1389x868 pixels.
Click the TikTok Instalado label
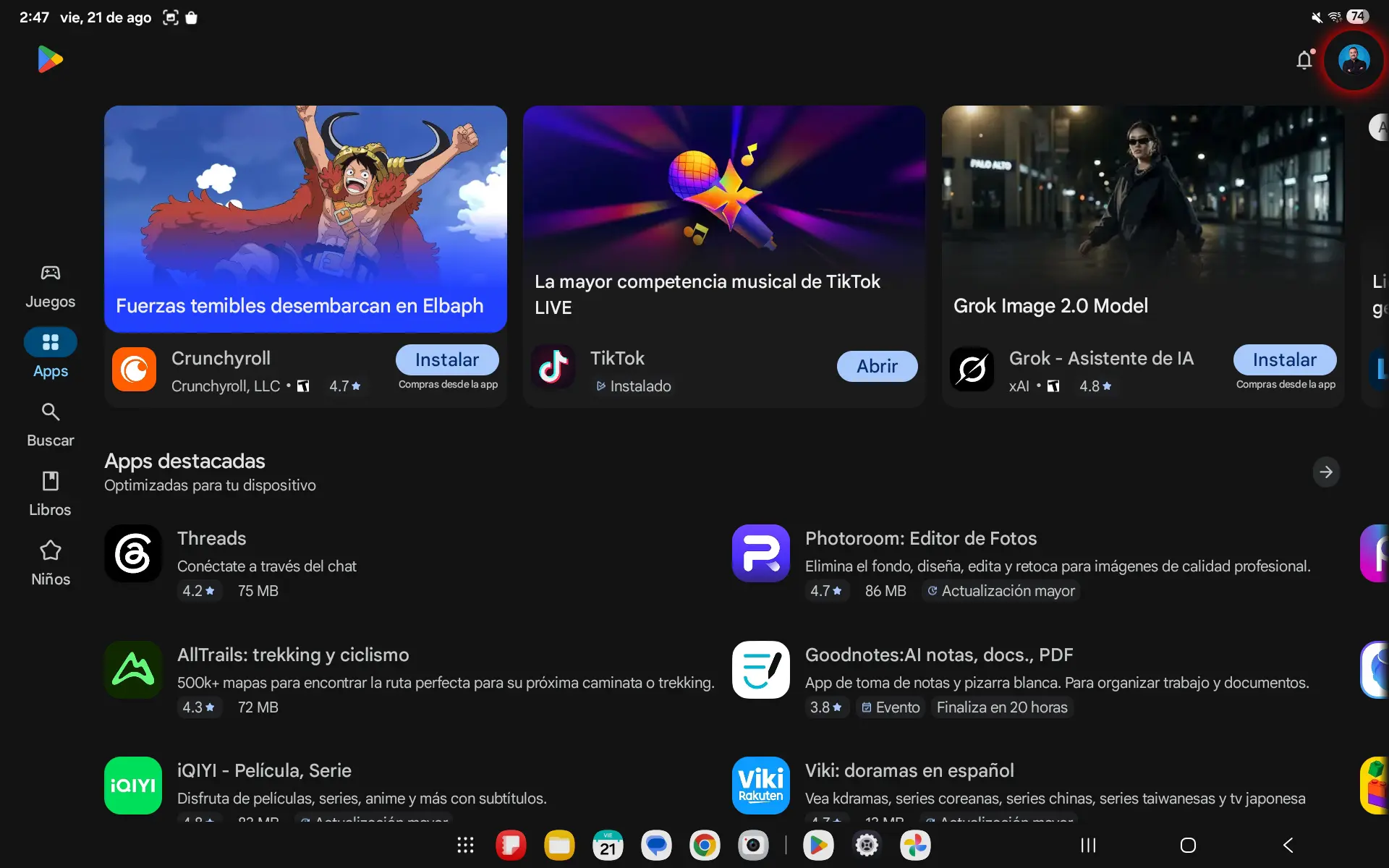point(634,386)
